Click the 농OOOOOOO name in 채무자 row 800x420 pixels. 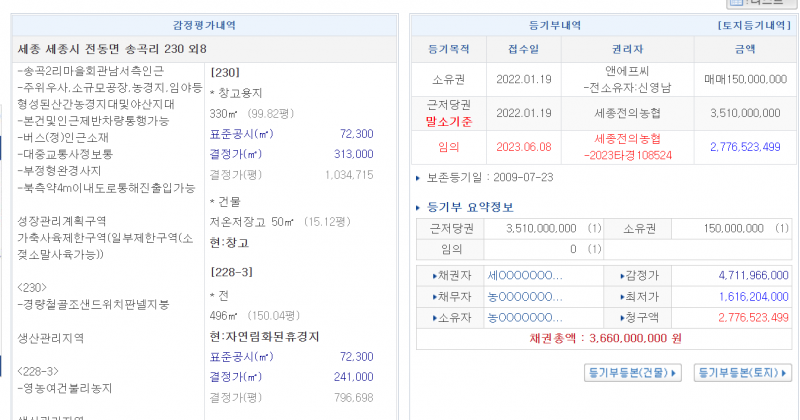(x=524, y=296)
